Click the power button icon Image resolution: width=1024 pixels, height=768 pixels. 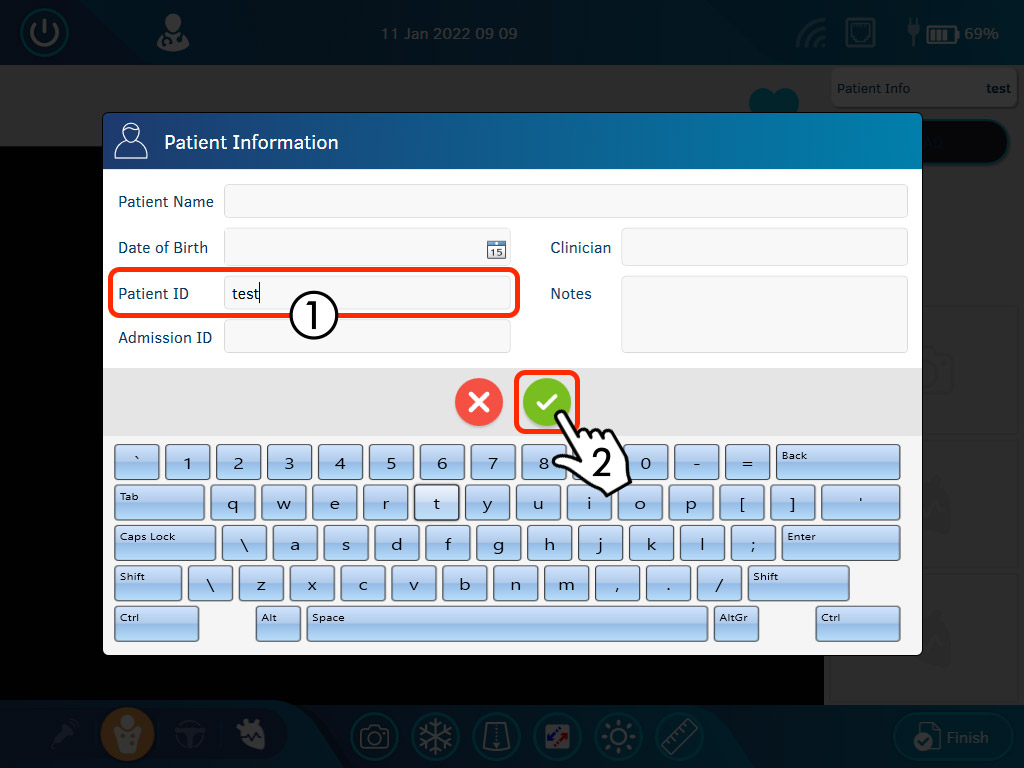click(x=44, y=33)
